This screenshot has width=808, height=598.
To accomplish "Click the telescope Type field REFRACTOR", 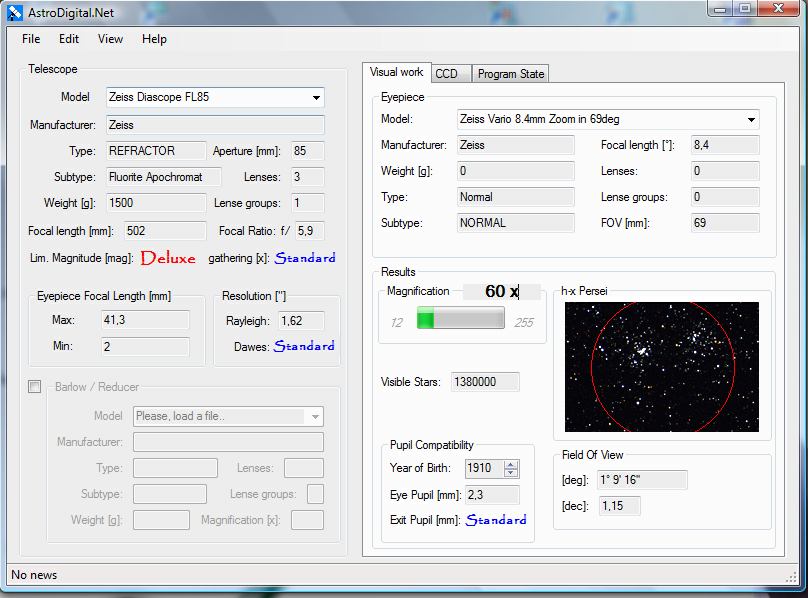I will [156, 151].
